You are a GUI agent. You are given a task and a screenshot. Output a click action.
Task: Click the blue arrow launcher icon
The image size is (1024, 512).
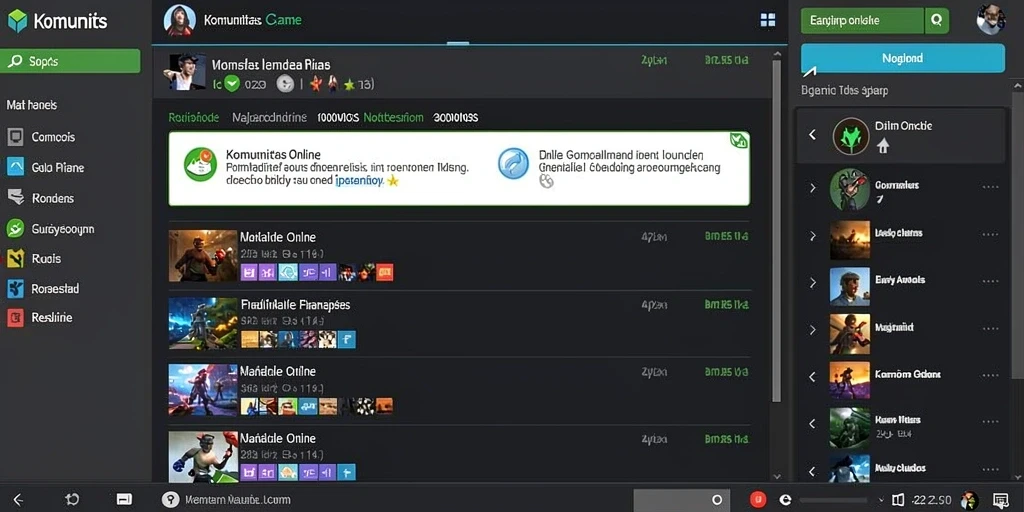[513, 163]
